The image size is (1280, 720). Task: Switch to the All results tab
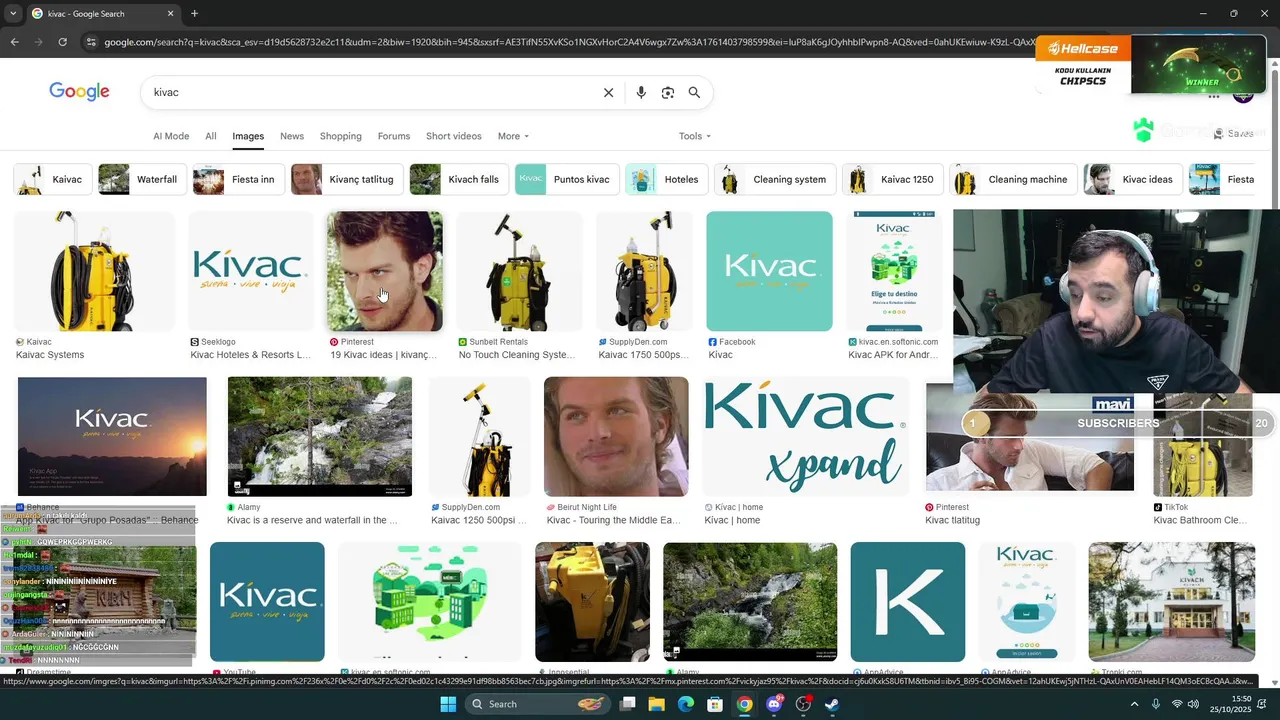(211, 136)
